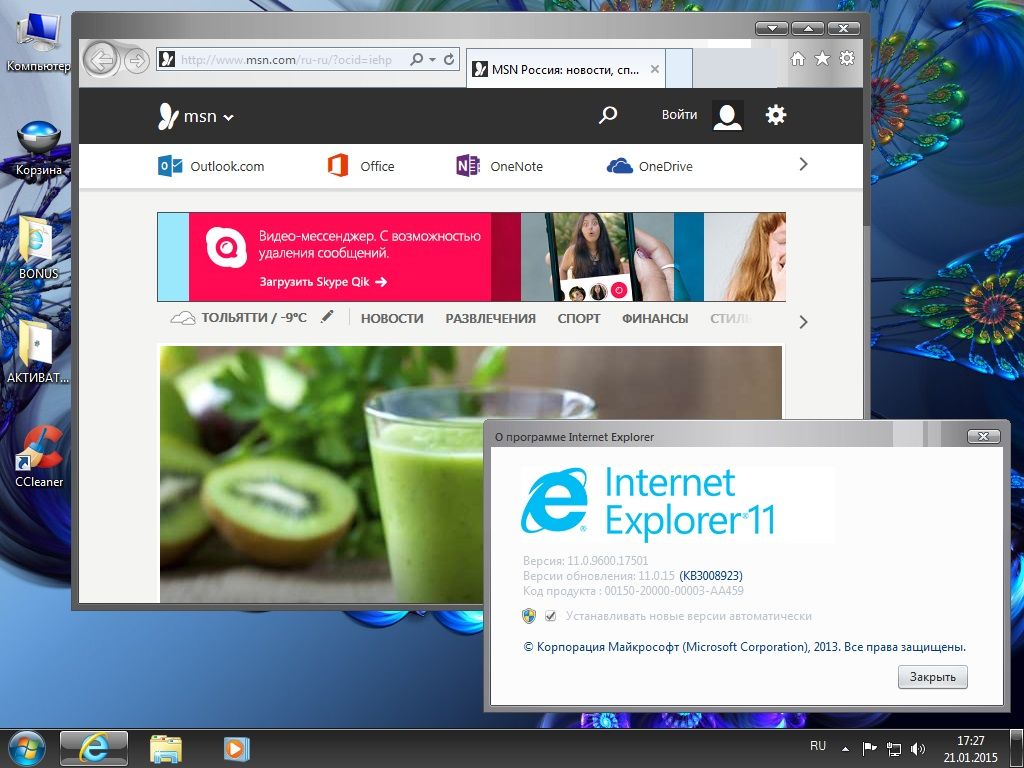The width and height of the screenshot is (1024, 768).
Task: Click the Microsoft Corporation copyright link
Action: [x=744, y=647]
